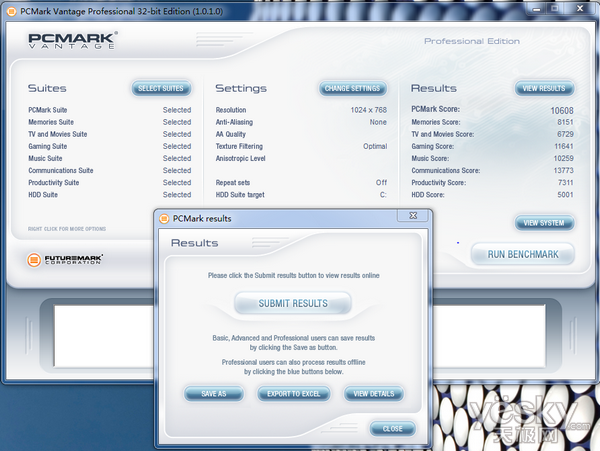
Task: Click the Resolution setting label
Action: point(231,110)
